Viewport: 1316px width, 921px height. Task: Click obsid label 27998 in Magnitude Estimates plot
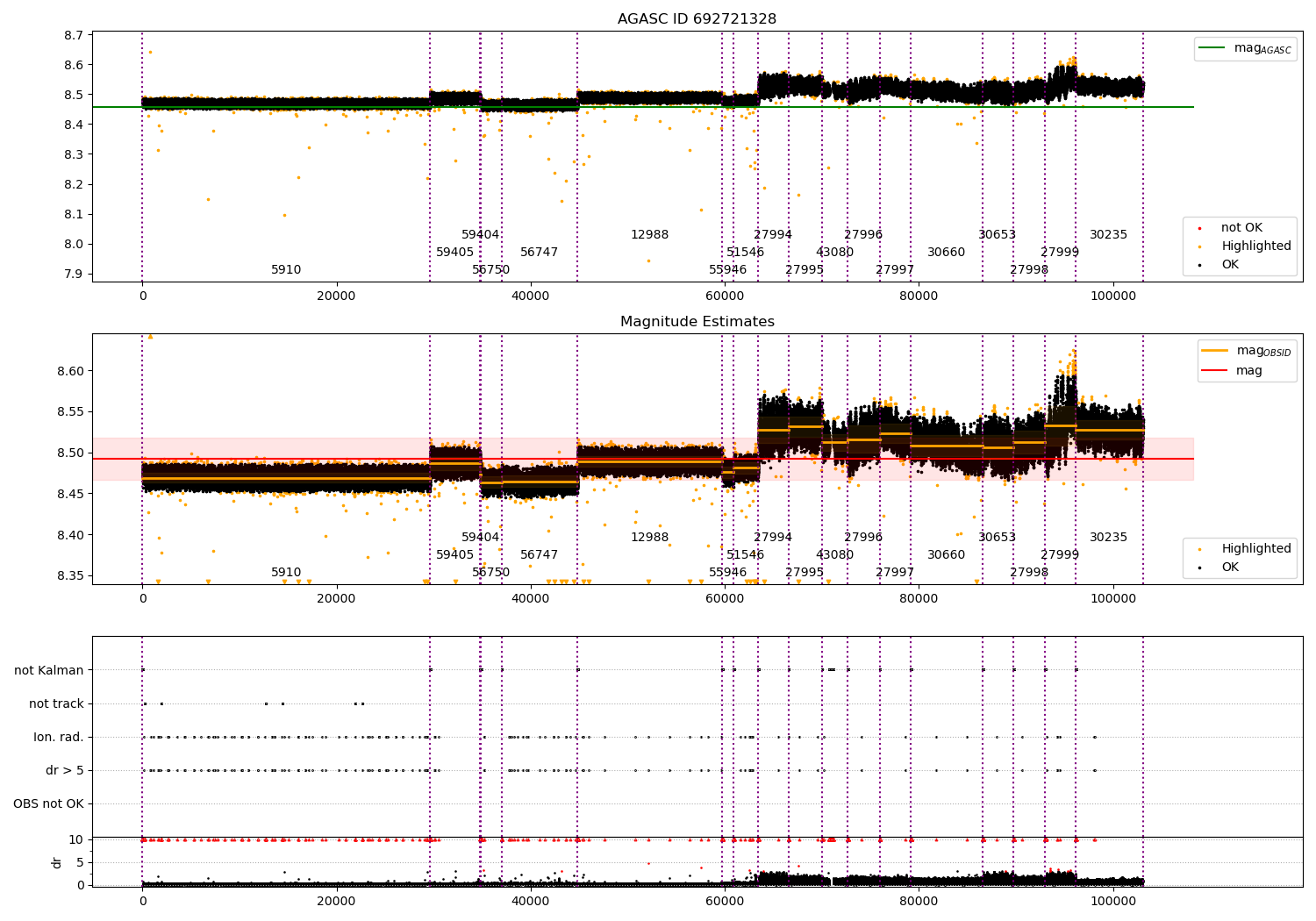(x=1029, y=573)
